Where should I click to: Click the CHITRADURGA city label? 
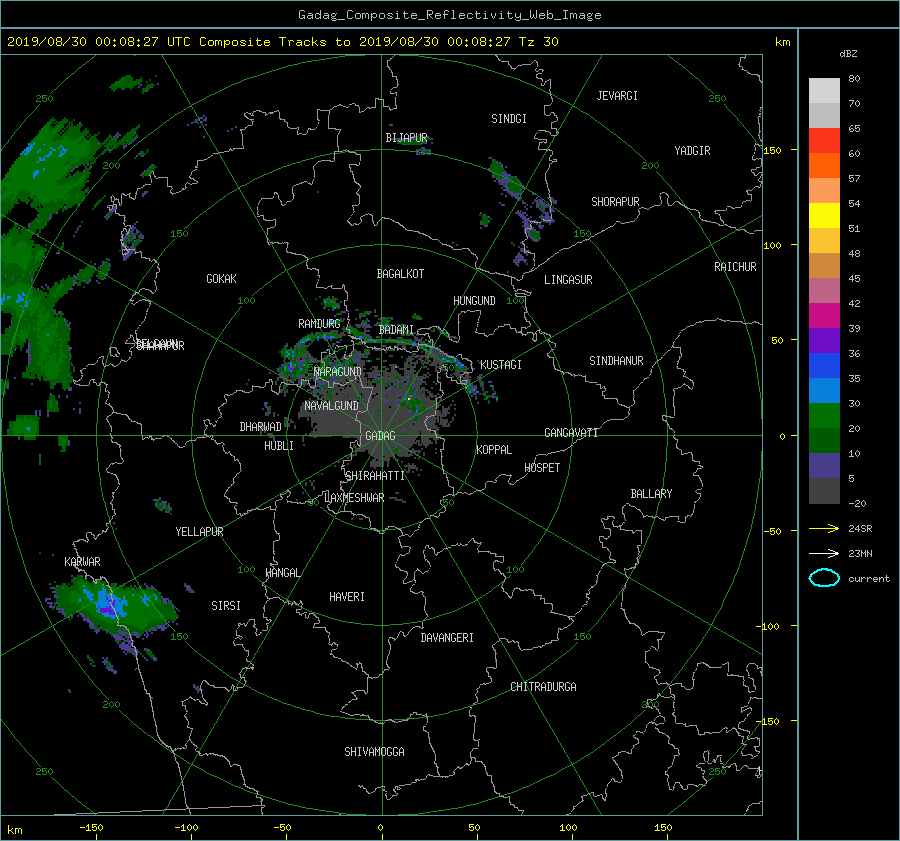(543, 687)
